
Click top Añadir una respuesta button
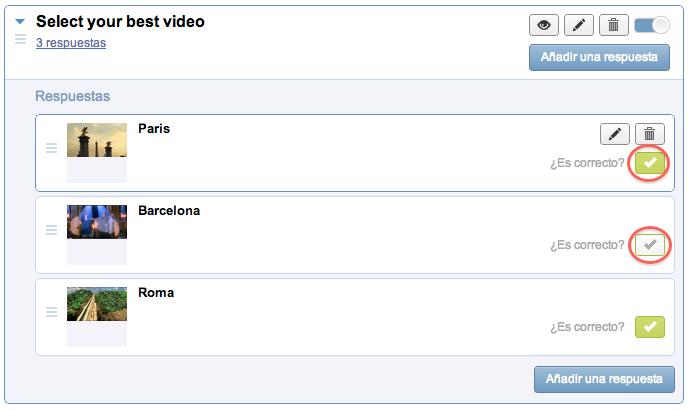[599, 57]
